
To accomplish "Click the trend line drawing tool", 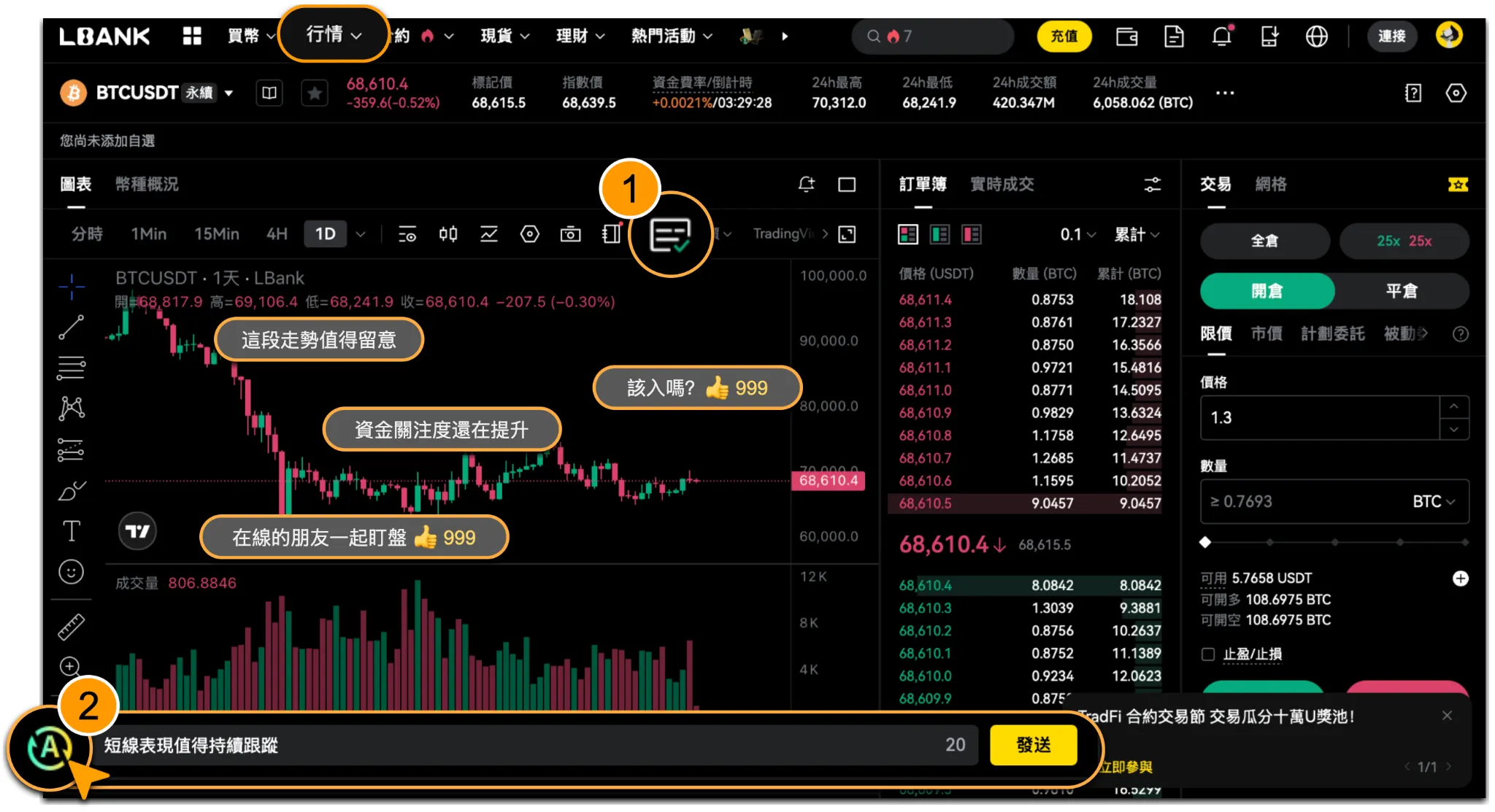I will coord(72,328).
